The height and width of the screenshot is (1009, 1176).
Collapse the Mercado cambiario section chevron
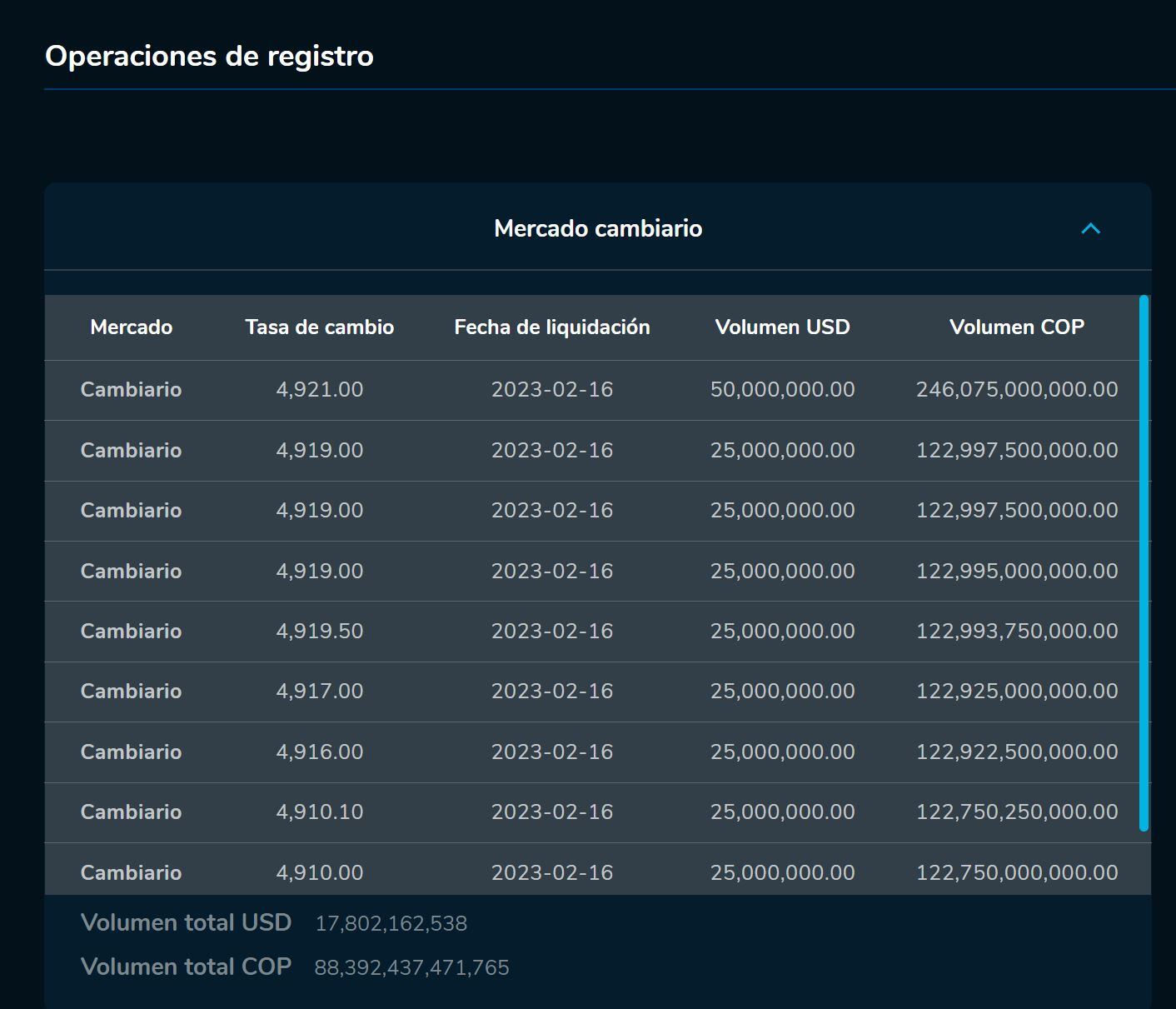coord(1090,228)
